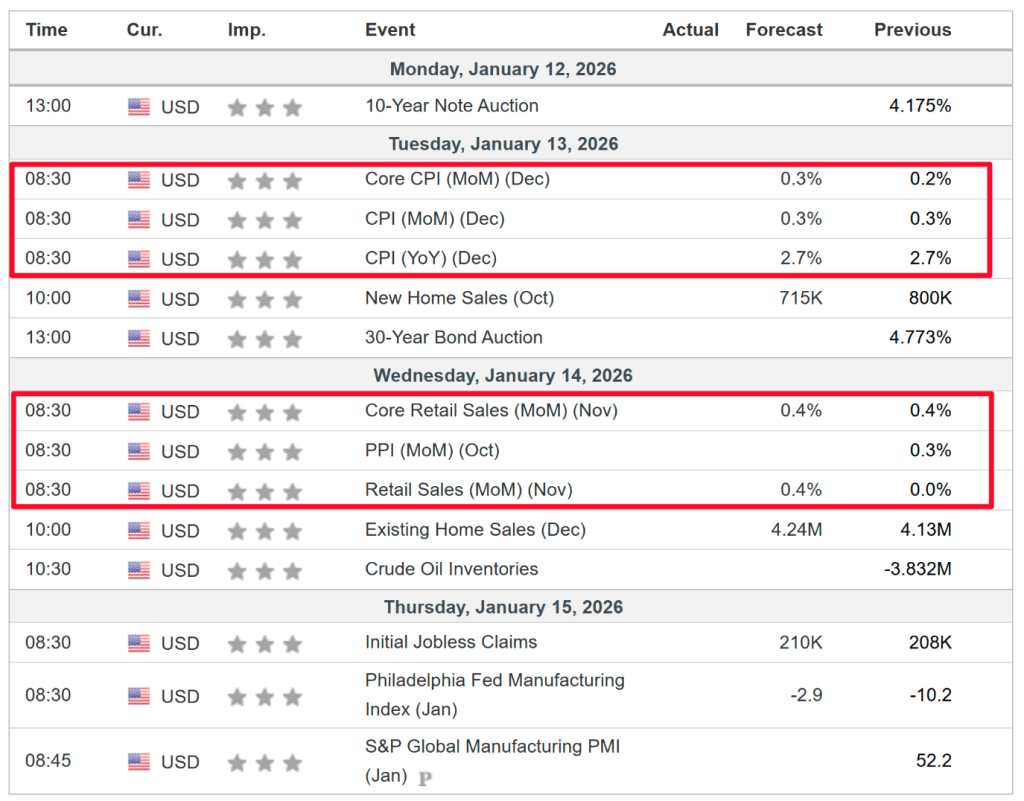
Task: Open the Core CPI (MoM) (Dec) event
Action: coord(457,180)
